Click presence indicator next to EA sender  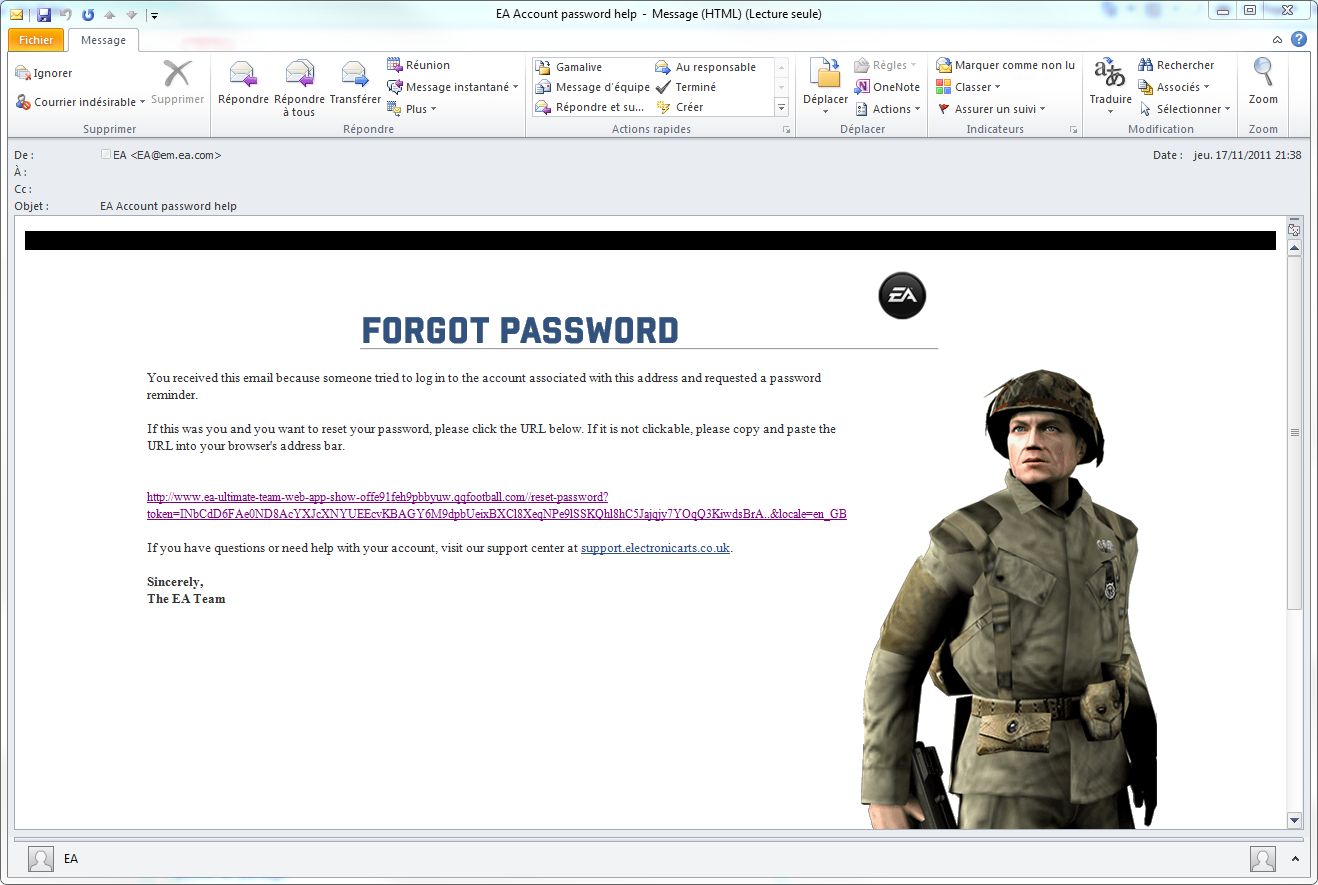pos(106,154)
